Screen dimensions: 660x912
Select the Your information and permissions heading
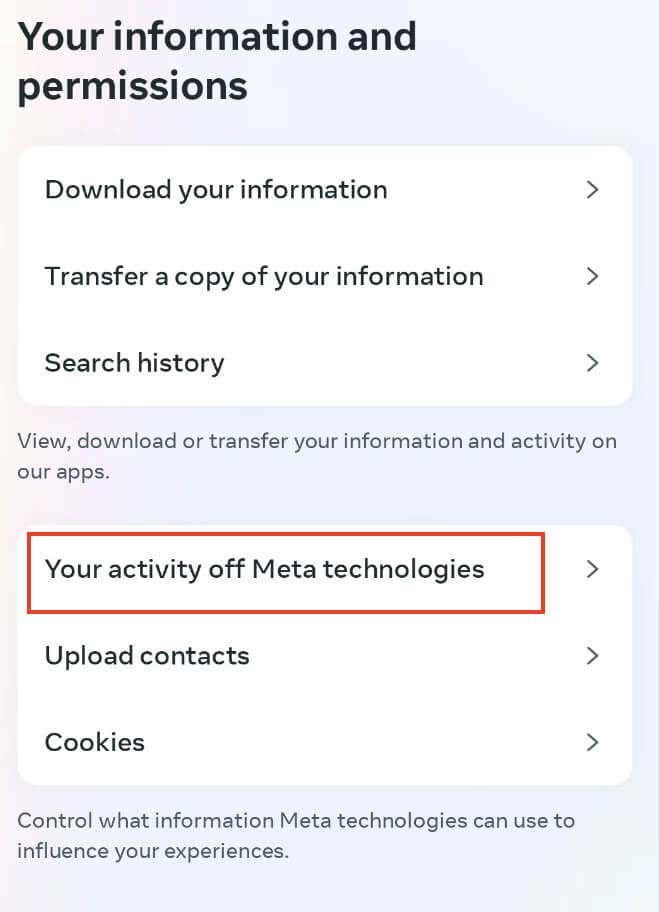217,61
